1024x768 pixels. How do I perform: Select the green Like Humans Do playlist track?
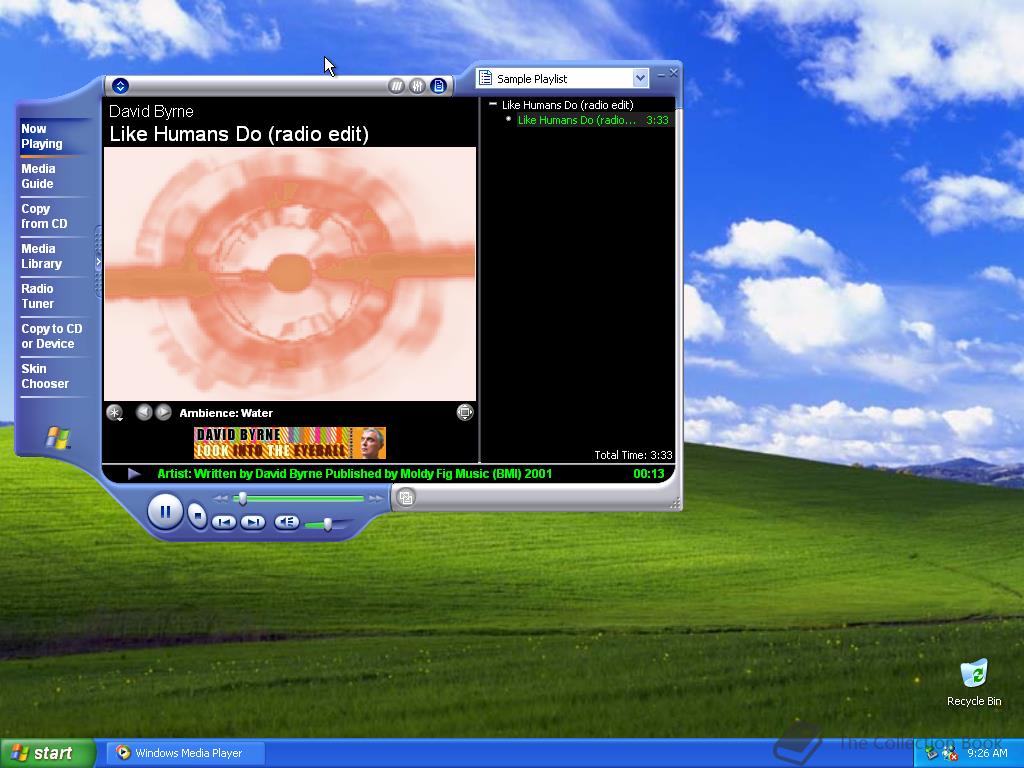[593, 120]
